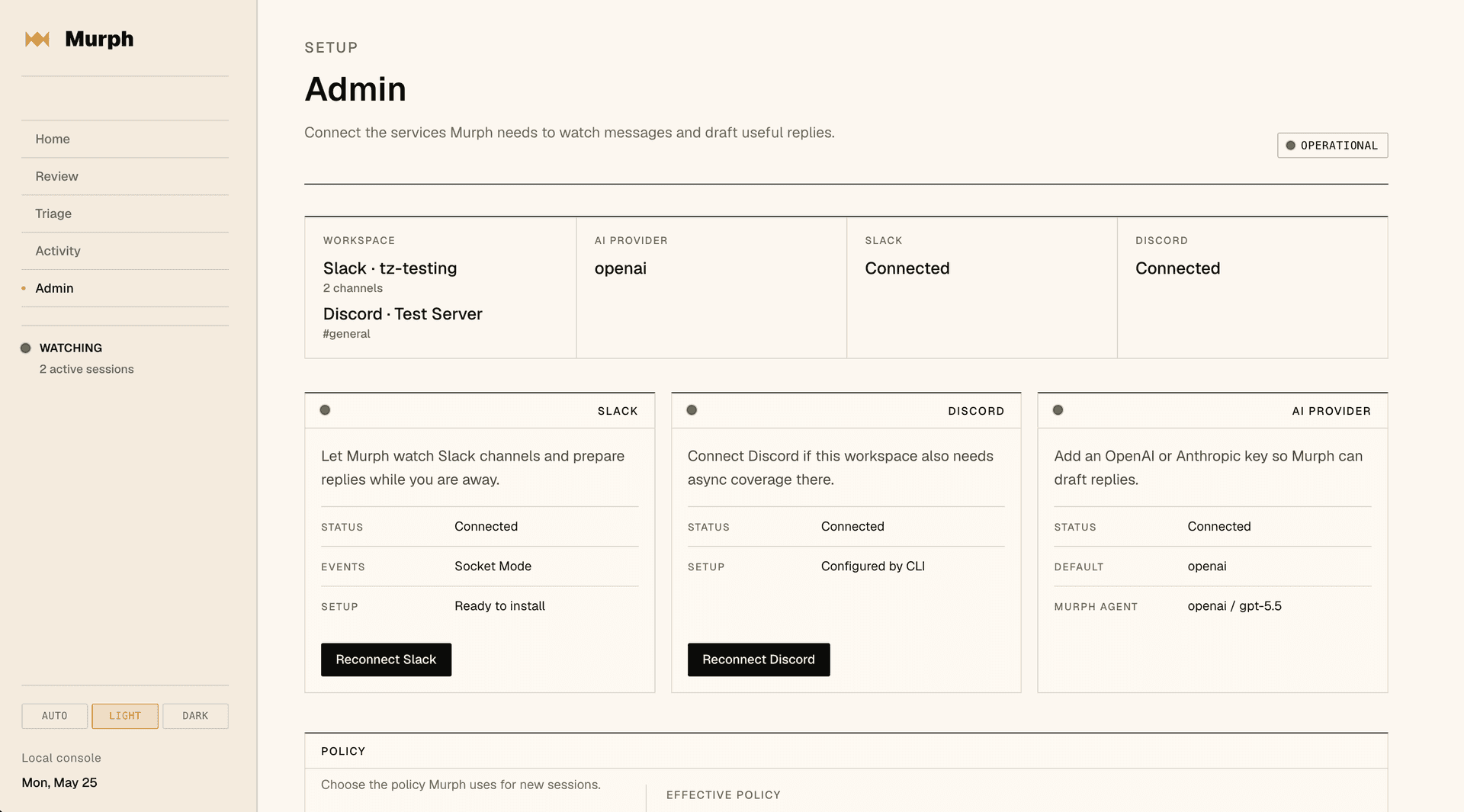Click 'openai' in AI Provider summary
The image size is (1464, 812).
[x=620, y=268]
